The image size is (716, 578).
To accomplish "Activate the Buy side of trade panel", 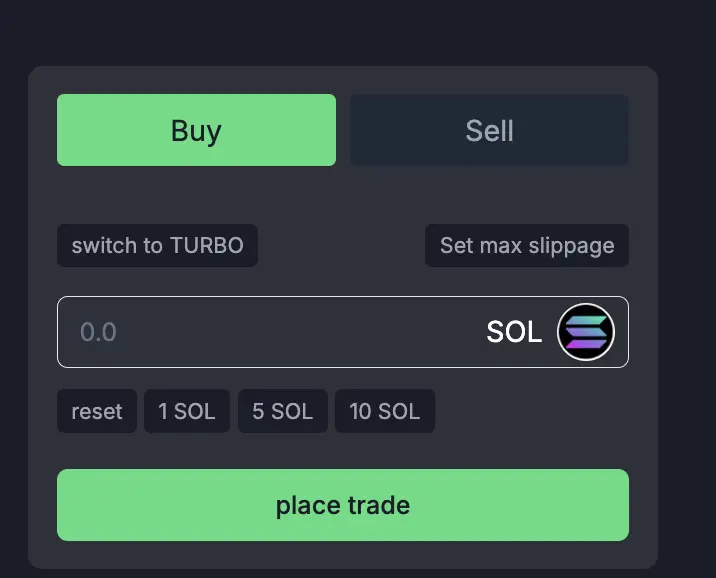I will 196,130.
